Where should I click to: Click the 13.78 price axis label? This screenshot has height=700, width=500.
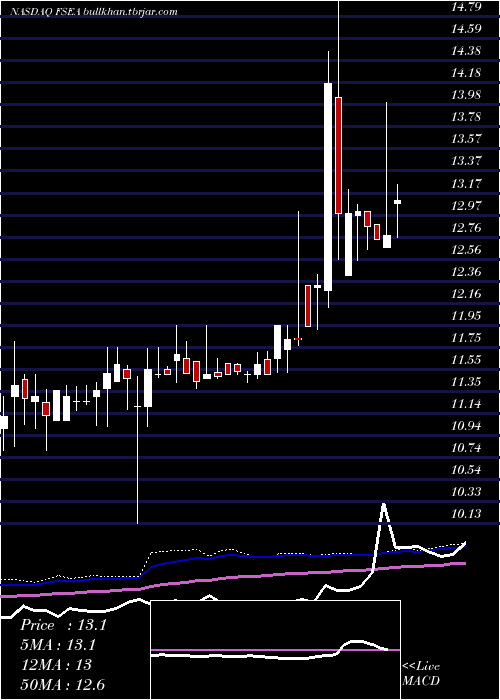[x=466, y=117]
